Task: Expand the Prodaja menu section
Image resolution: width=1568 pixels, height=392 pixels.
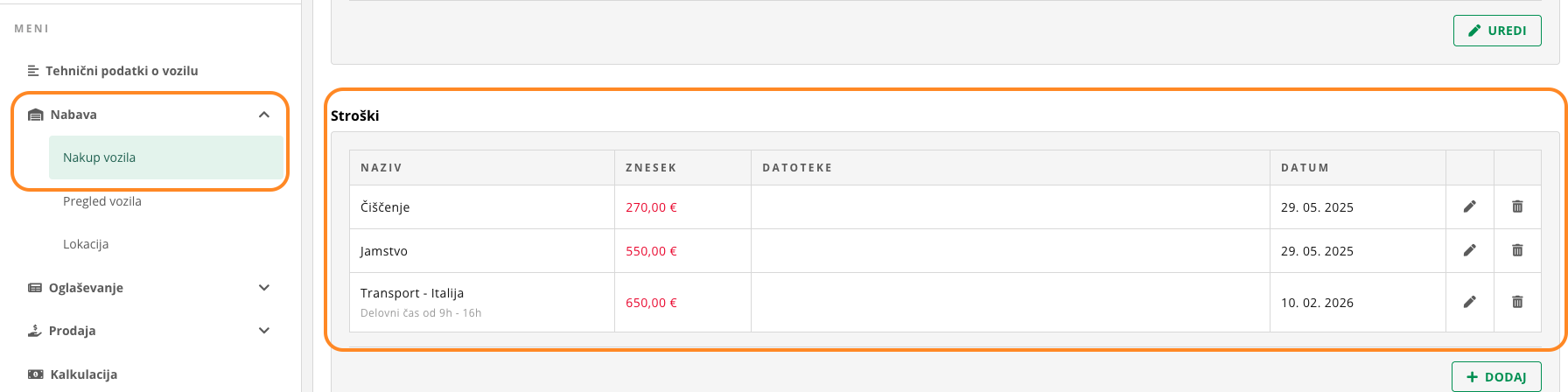Action: click(264, 331)
